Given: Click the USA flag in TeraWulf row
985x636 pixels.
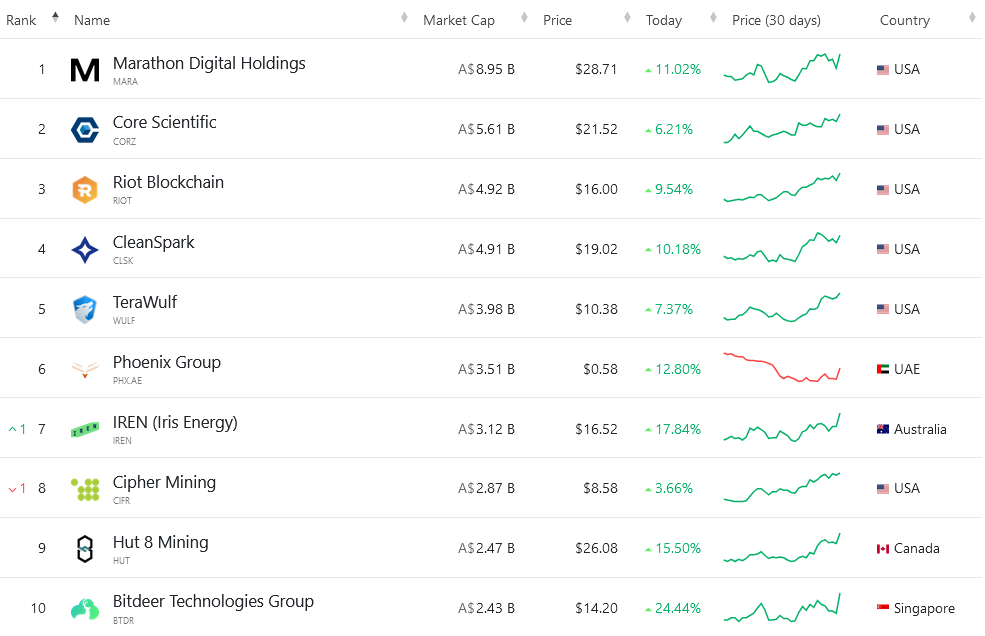Looking at the screenshot, I should click(x=883, y=309).
